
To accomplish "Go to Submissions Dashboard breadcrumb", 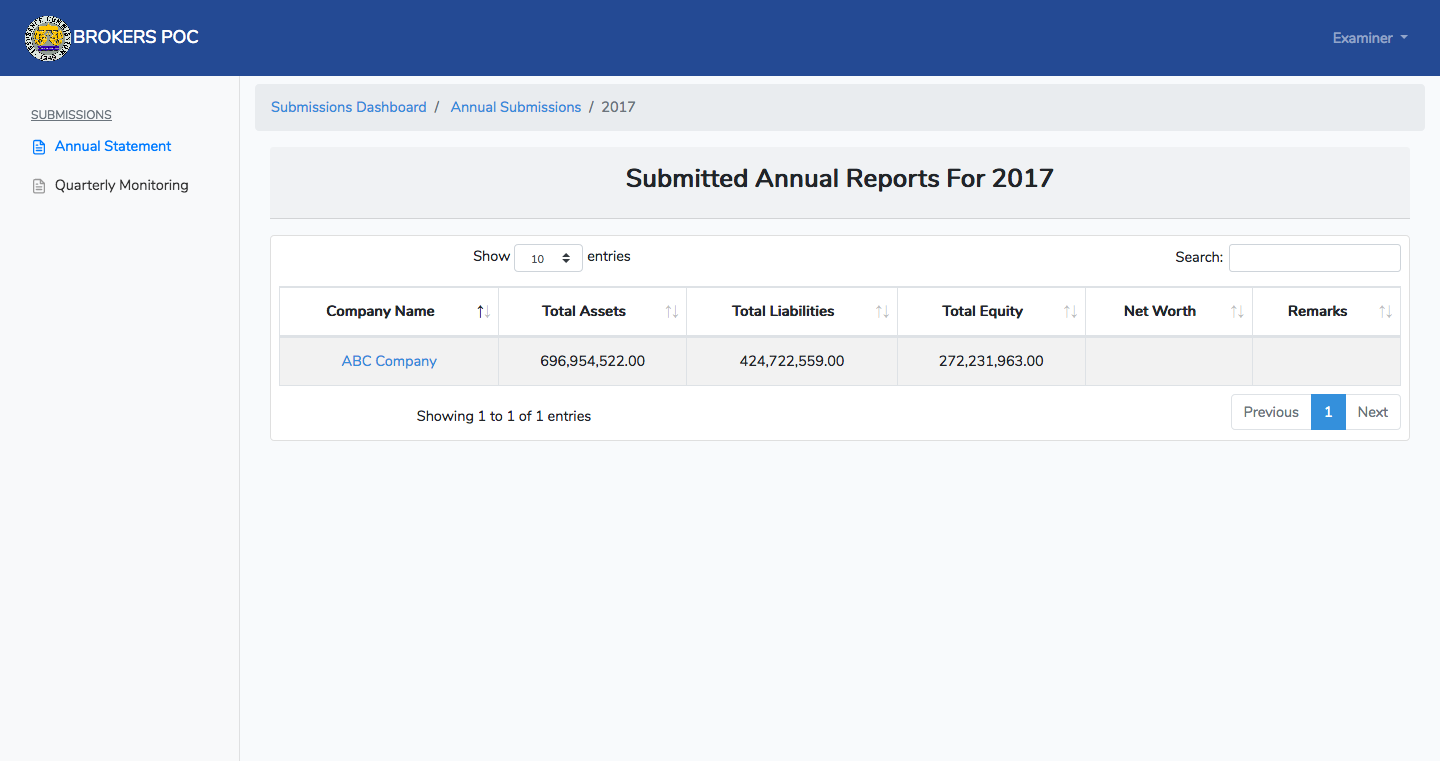I will [349, 107].
